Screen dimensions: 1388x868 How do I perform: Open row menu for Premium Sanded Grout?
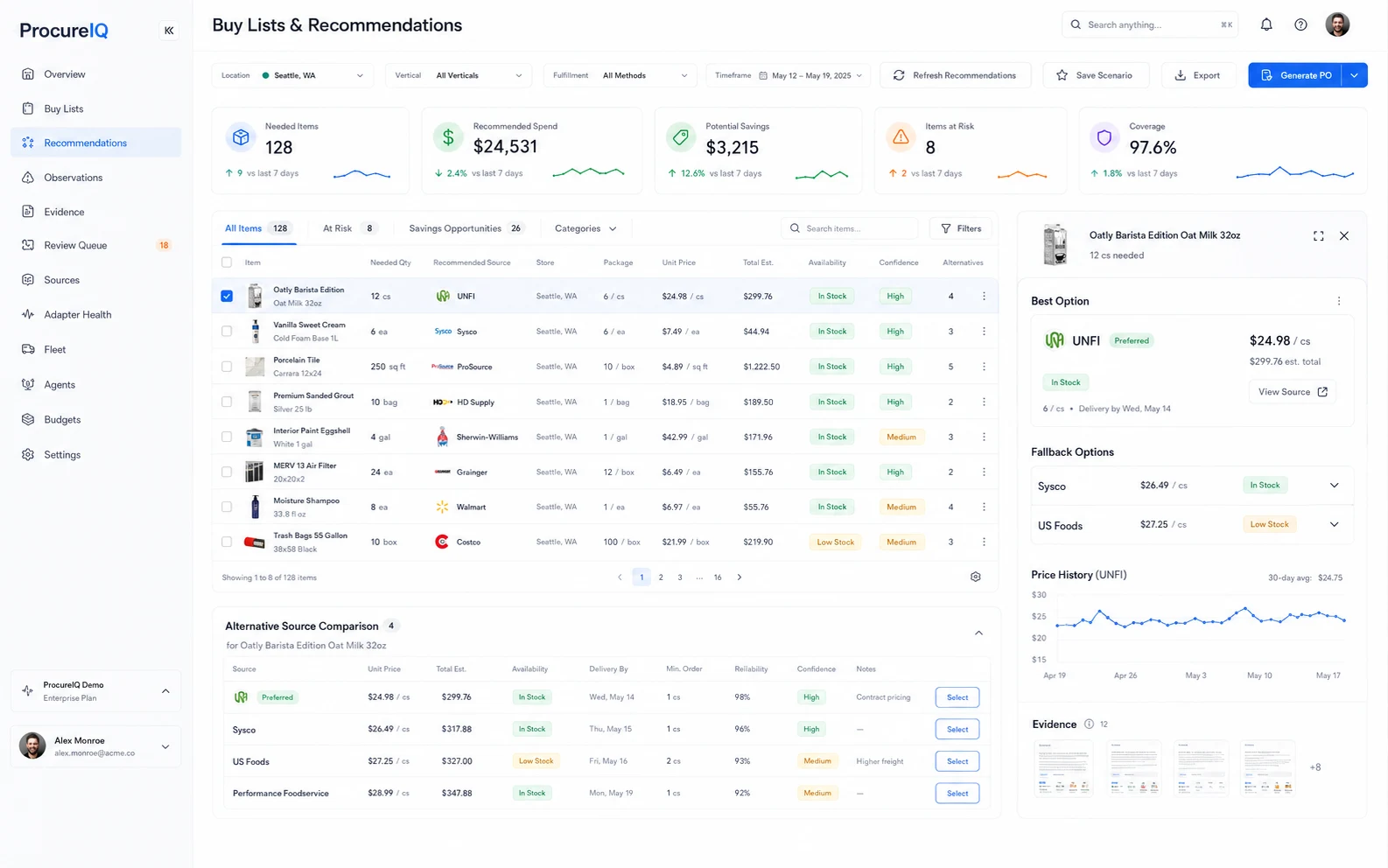click(x=984, y=402)
